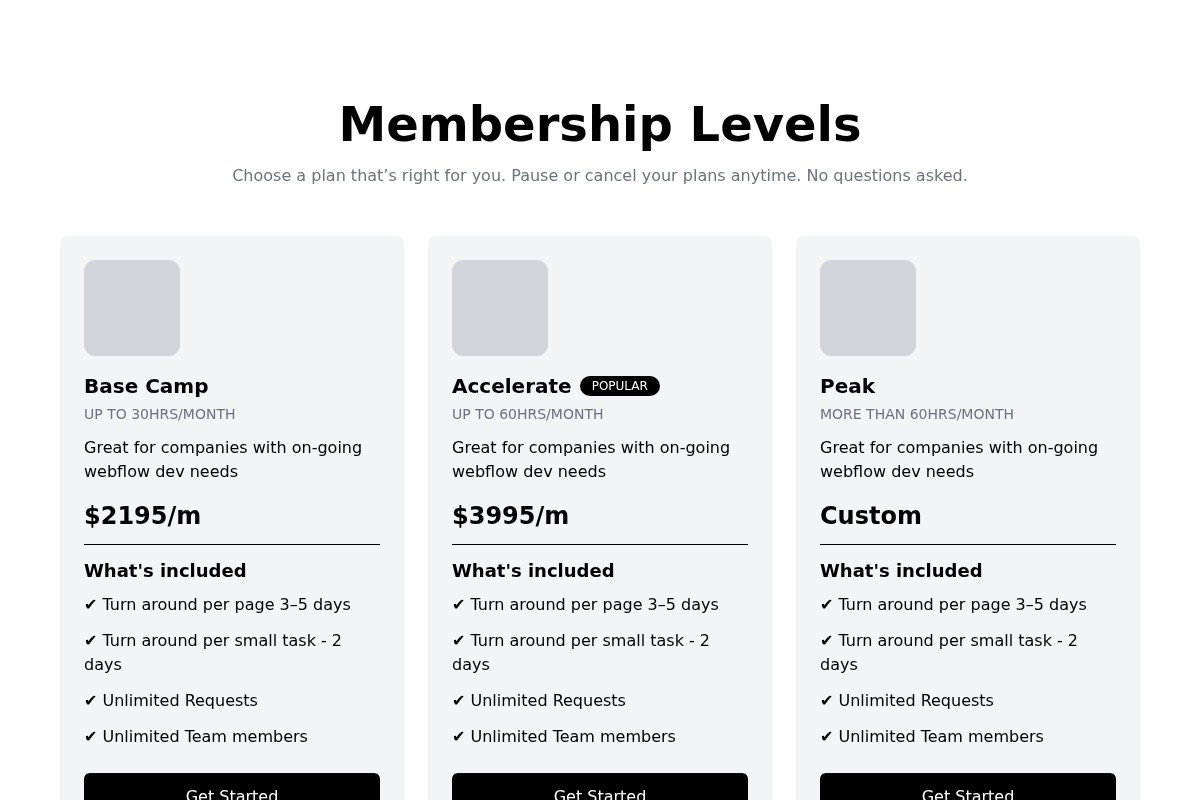Click the Custom price label
This screenshot has width=1200, height=800.
click(x=870, y=516)
